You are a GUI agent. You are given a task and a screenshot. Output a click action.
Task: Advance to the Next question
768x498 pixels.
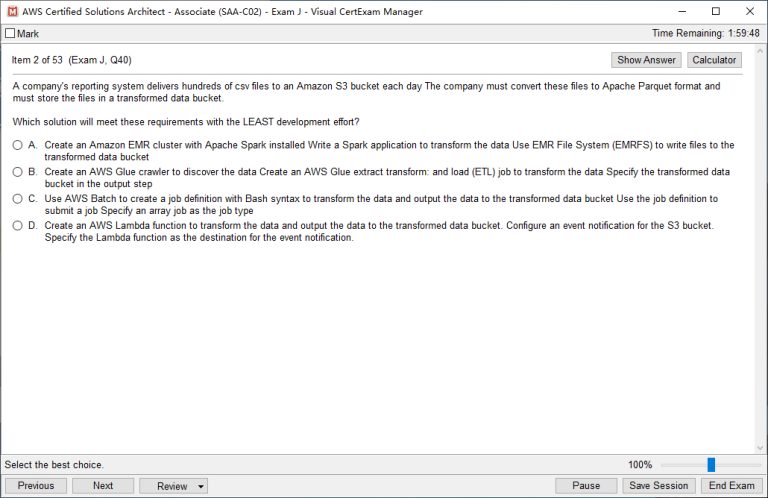click(103, 486)
